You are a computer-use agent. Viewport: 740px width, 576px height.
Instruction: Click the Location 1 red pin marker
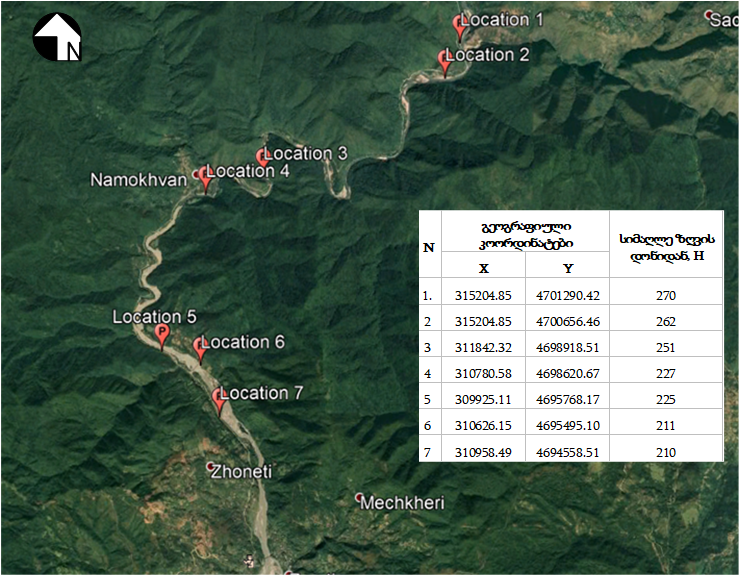point(460,26)
